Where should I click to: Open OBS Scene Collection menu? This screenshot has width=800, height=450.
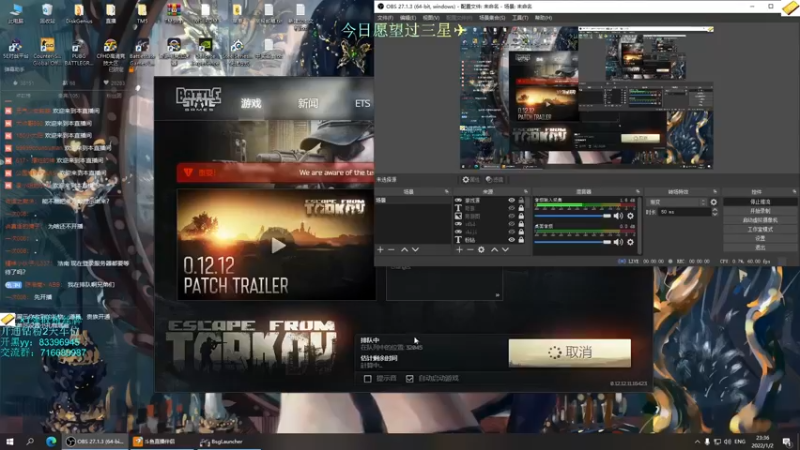tap(492, 18)
